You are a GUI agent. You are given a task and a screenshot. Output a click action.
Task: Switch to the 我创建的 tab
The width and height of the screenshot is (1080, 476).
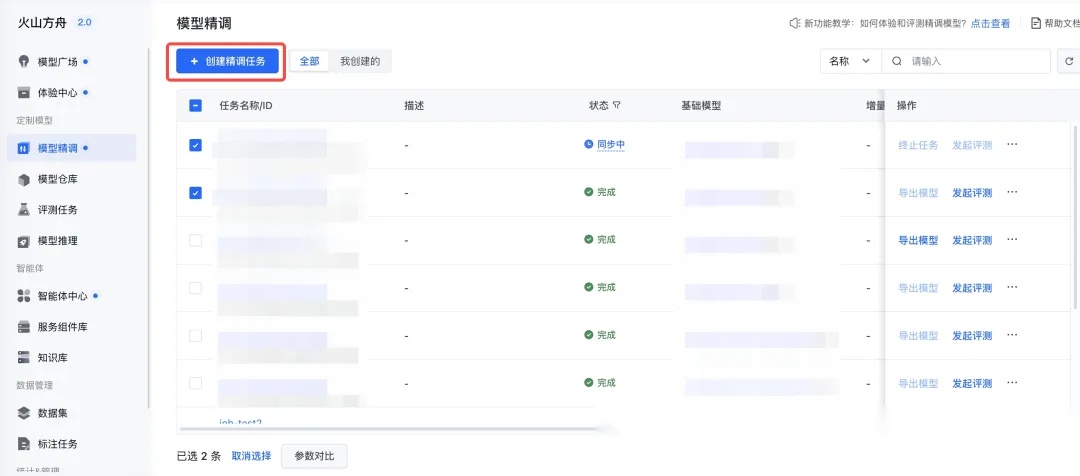point(360,61)
